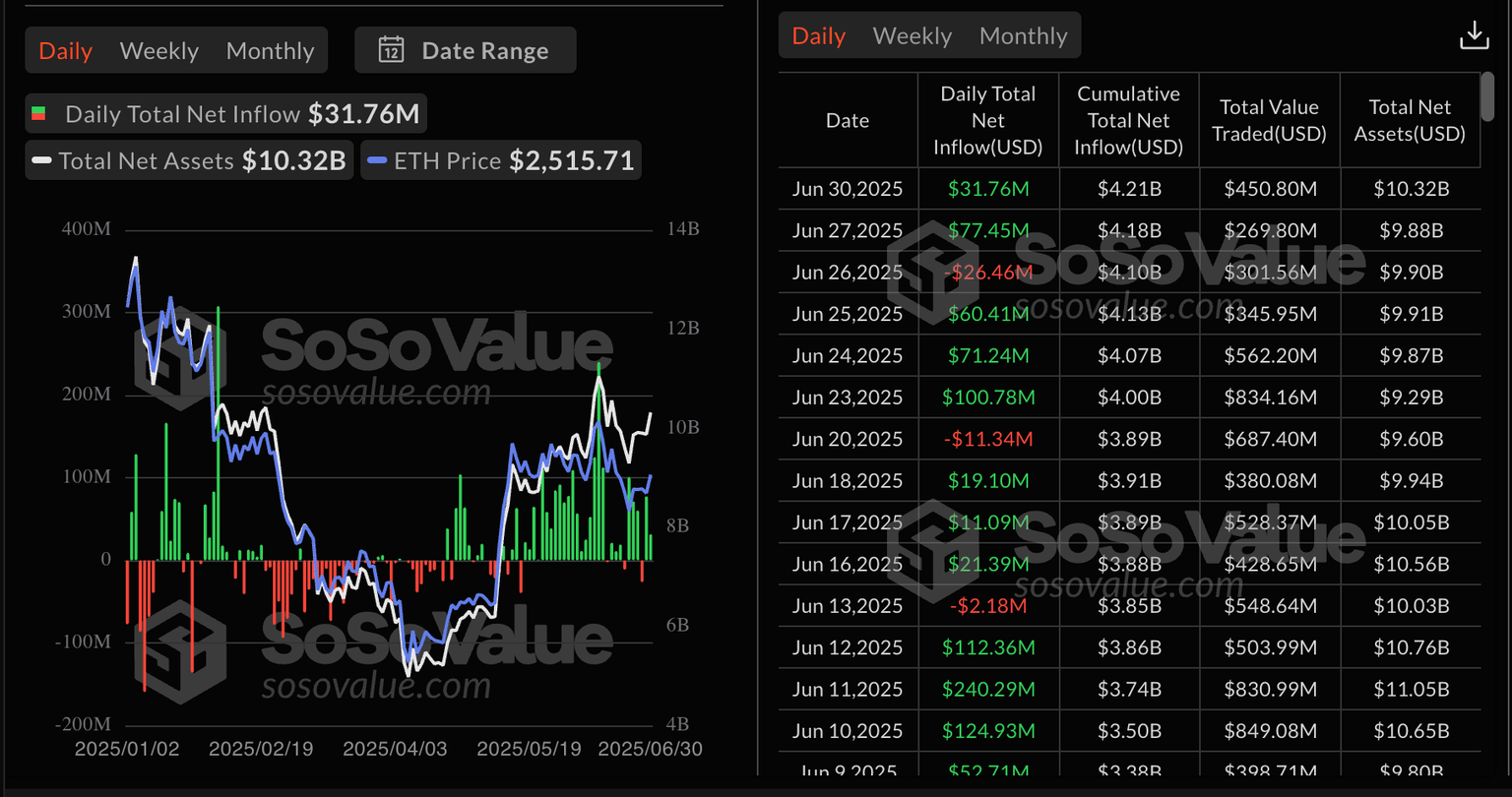Click the $450.80M value traded cell
Screen dimensions: 1512x797
pos(1270,189)
